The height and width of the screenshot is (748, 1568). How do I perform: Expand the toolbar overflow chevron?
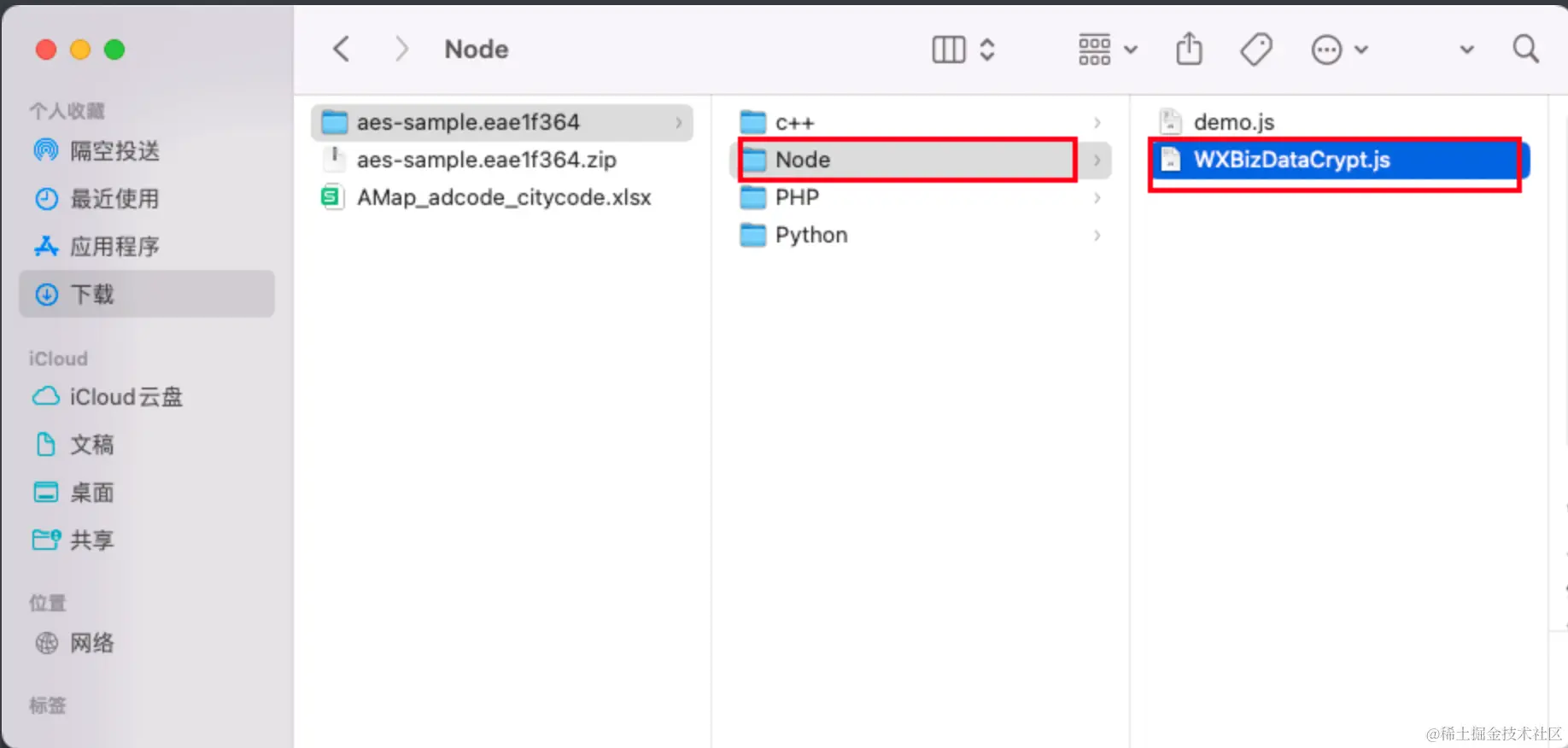[x=1466, y=50]
